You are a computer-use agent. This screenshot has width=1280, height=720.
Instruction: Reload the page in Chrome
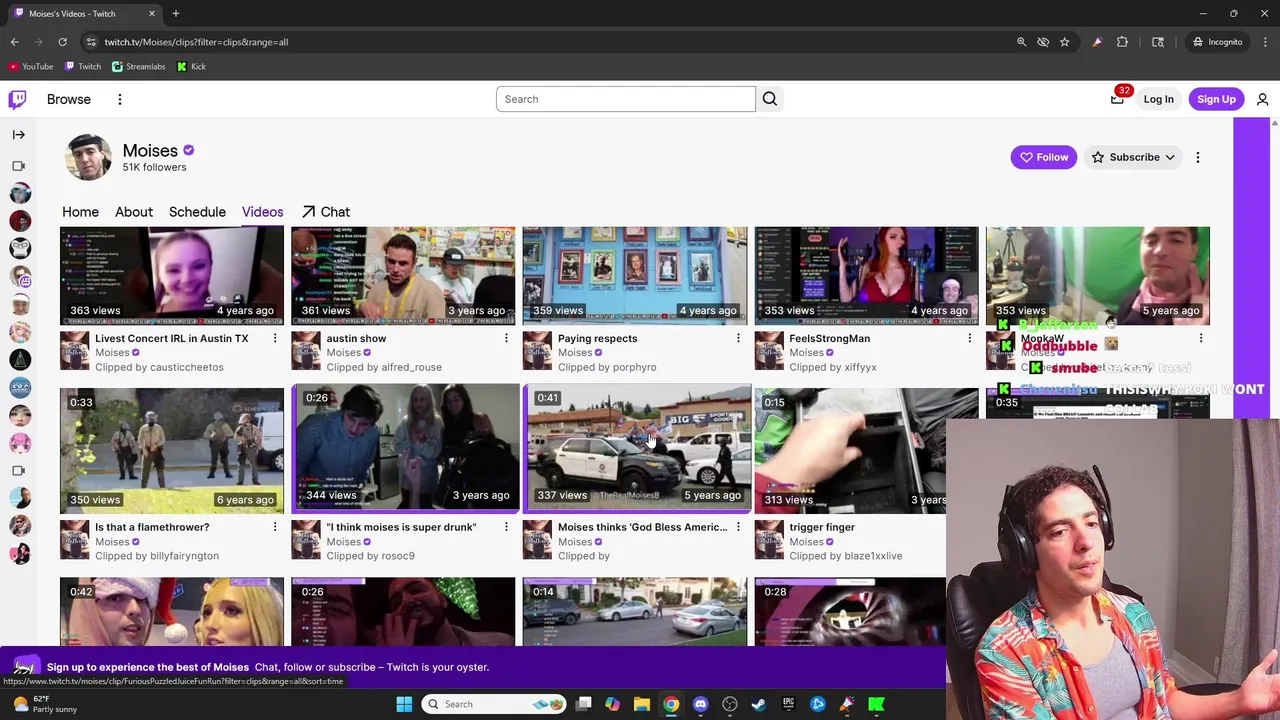click(62, 42)
